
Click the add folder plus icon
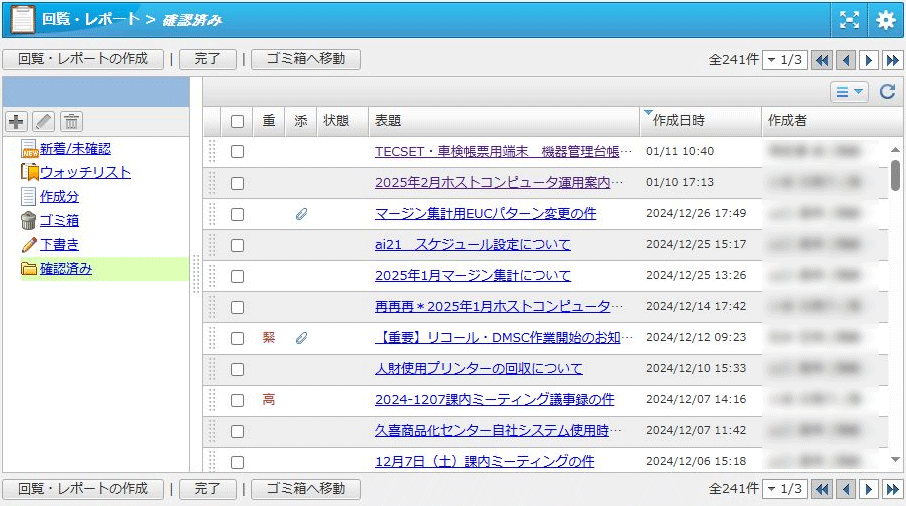coord(17,122)
